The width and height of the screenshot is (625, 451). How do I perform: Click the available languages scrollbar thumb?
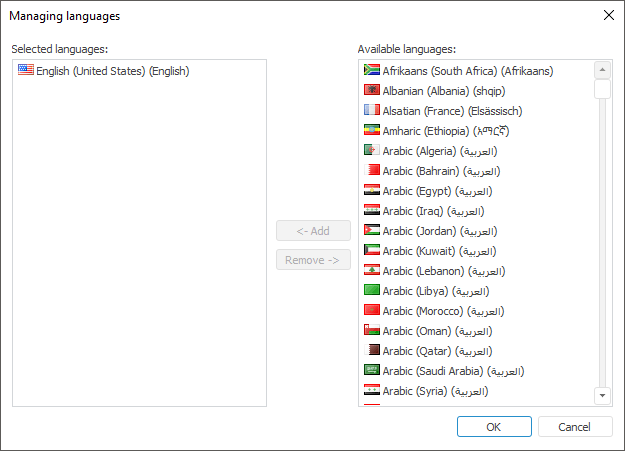pyautogui.click(x=602, y=89)
